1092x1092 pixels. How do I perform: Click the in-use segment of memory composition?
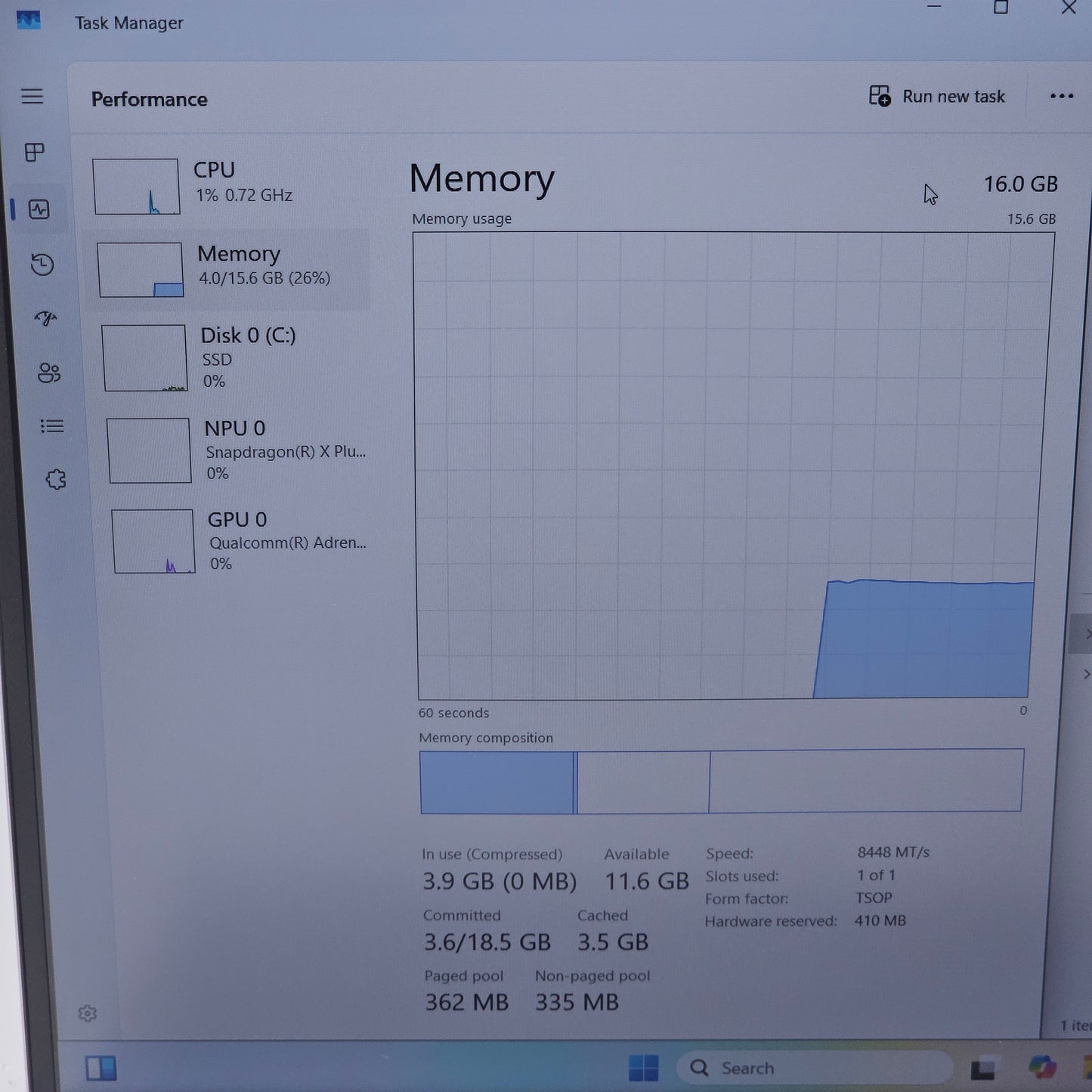point(497,782)
